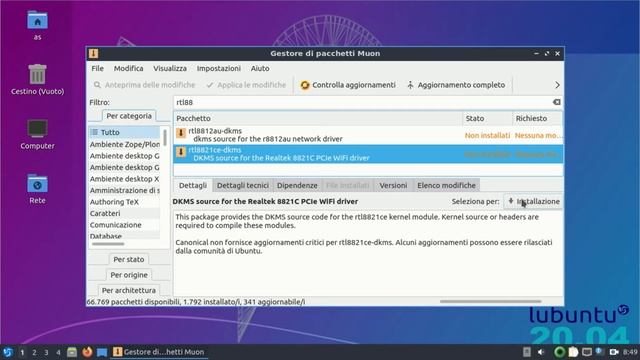Sort by Stato column header
This screenshot has width=640, height=360.
487,118
